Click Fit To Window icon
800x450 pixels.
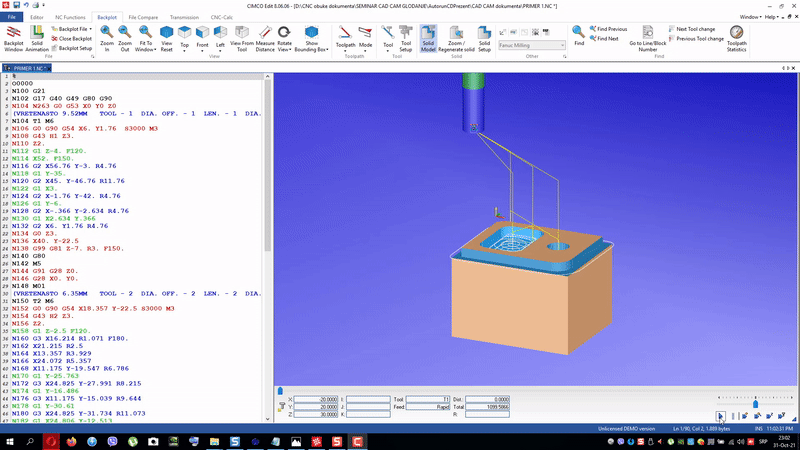pos(145,33)
